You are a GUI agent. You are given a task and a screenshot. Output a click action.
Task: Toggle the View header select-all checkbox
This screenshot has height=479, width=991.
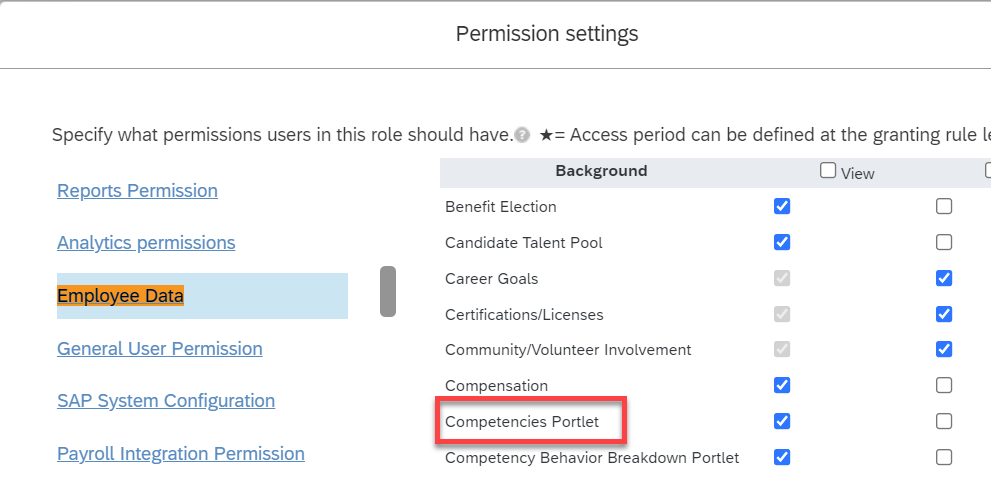tap(828, 170)
